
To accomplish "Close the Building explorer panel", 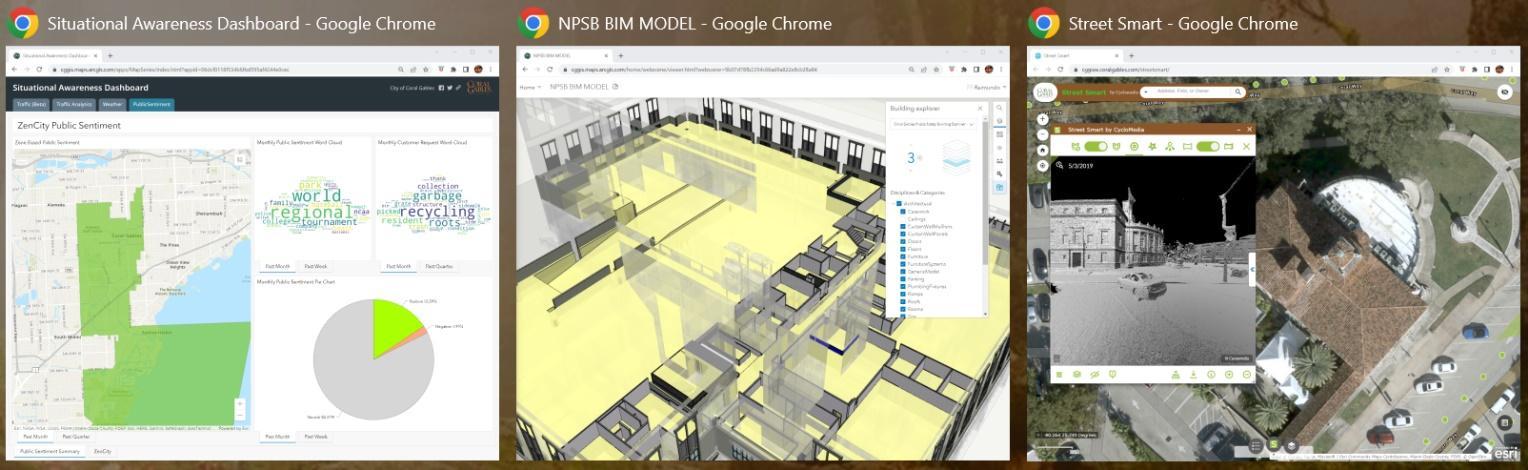I will tap(979, 108).
